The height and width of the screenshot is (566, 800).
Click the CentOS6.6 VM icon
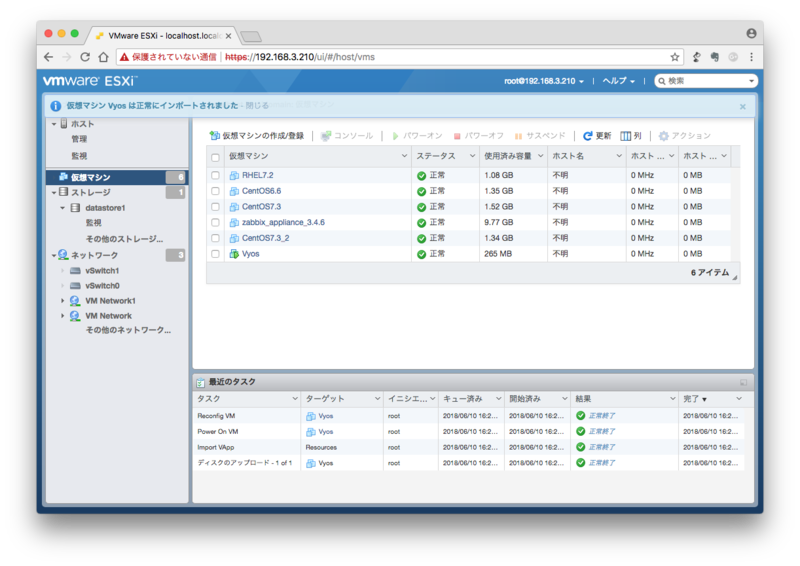(x=234, y=191)
